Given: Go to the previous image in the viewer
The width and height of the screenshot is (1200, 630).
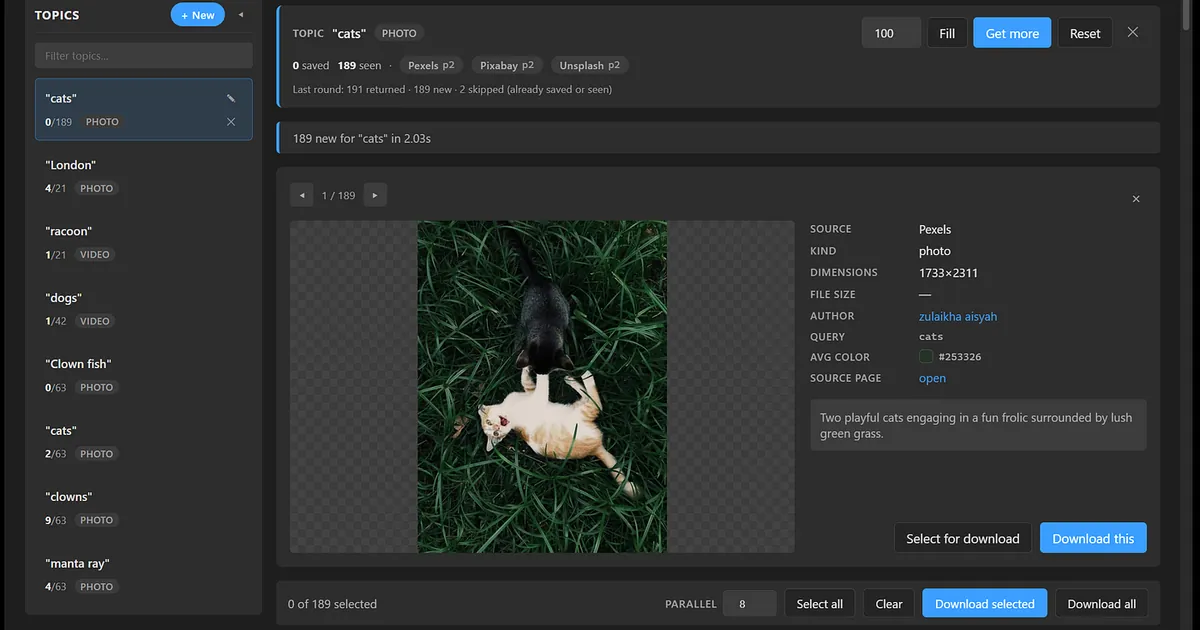Looking at the screenshot, I should pyautogui.click(x=302, y=195).
